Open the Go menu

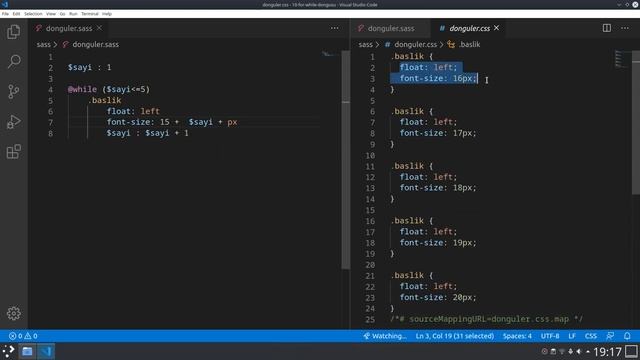[x=62, y=14]
